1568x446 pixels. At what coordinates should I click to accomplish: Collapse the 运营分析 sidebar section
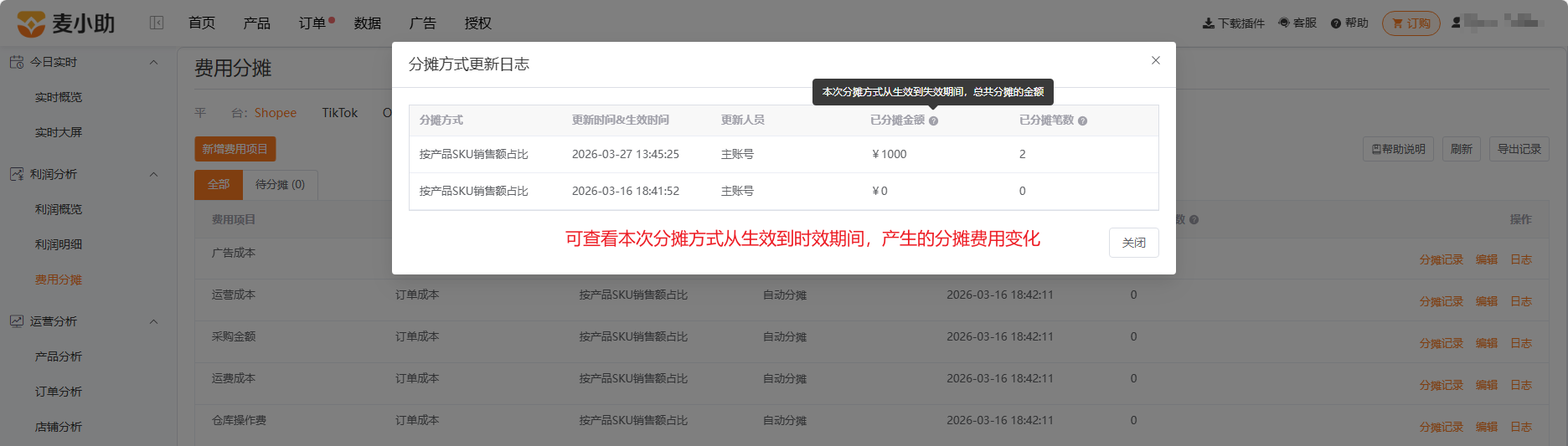[153, 321]
